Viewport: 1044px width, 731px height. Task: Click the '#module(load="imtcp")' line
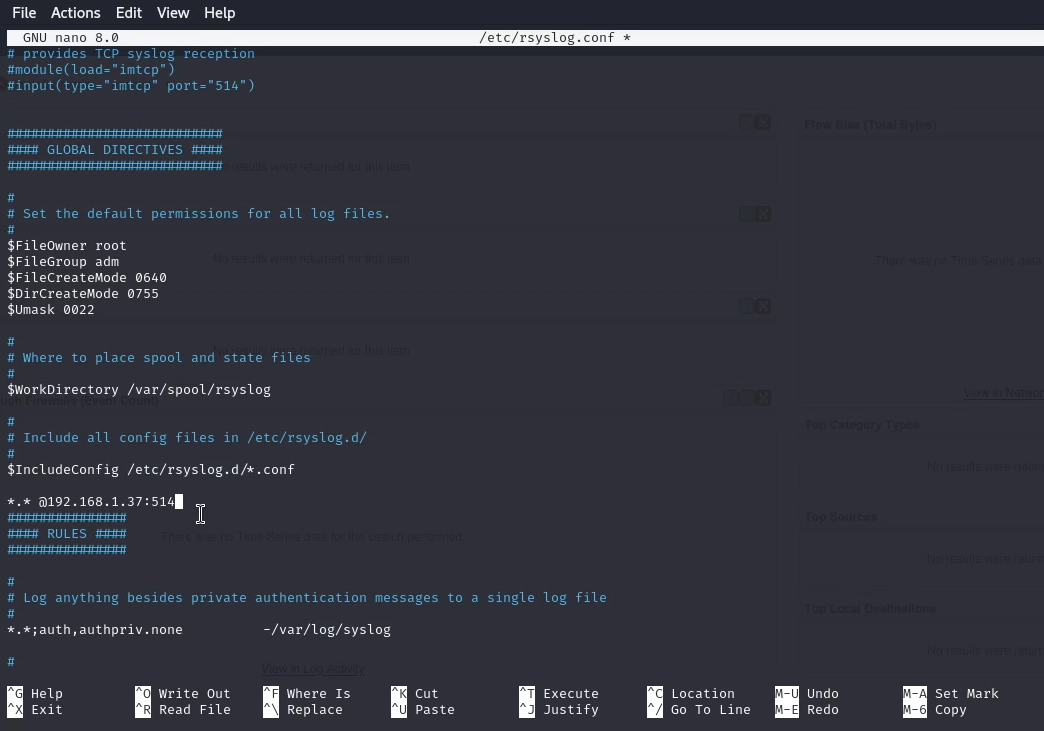pyautogui.click(x=91, y=70)
